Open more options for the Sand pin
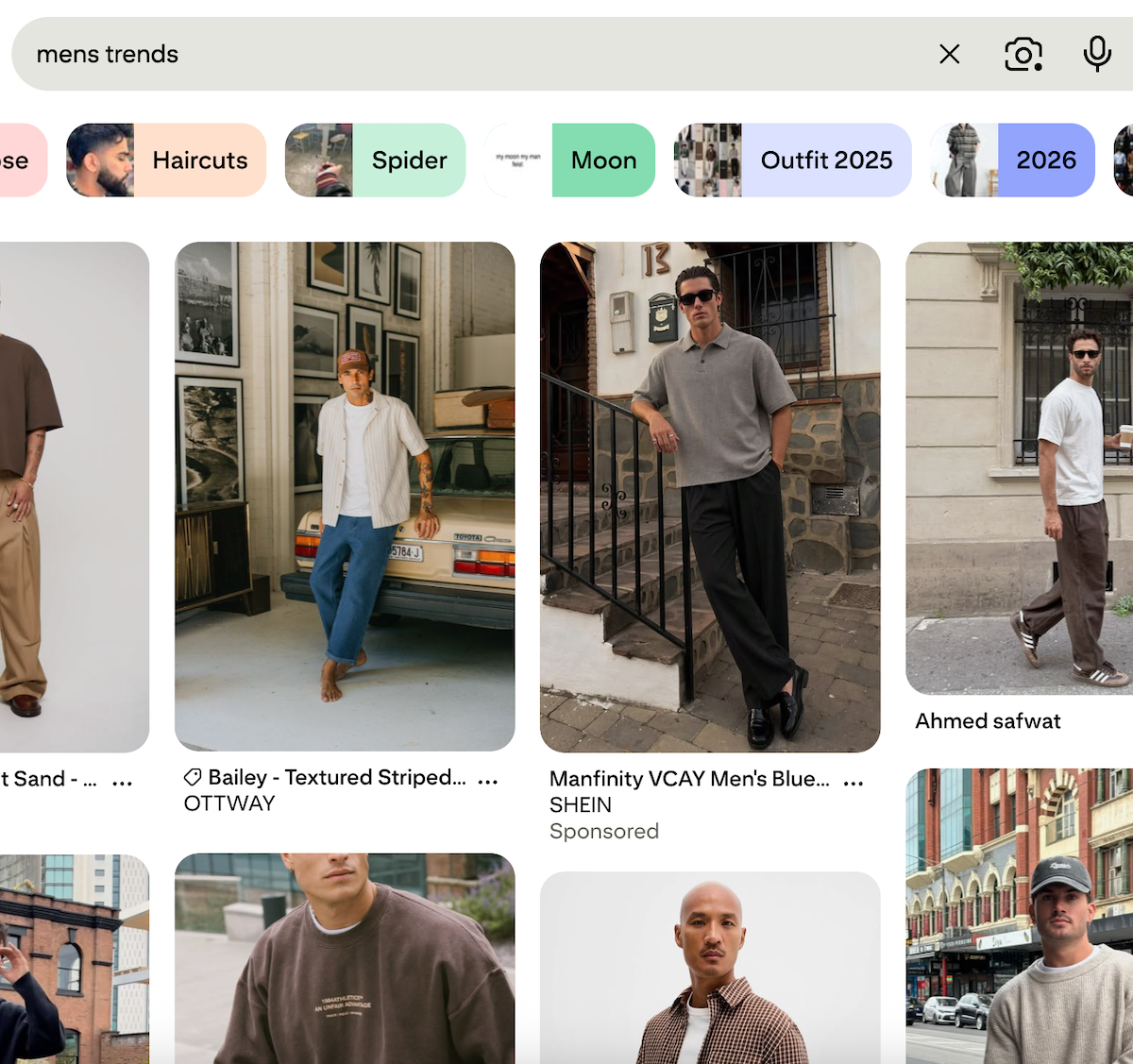The image size is (1133, 1064). (123, 783)
